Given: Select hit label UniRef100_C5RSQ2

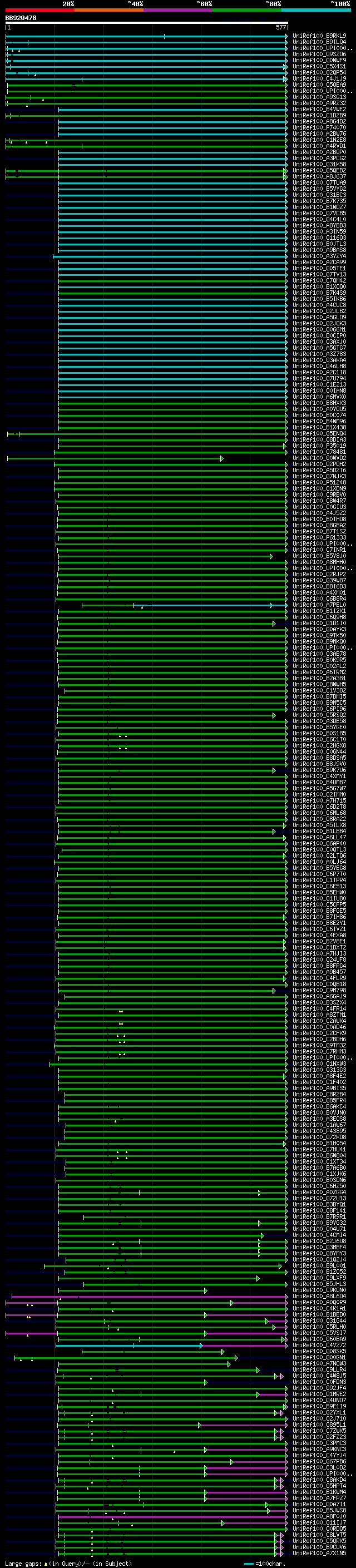Looking at the screenshot, I should pyautogui.click(x=319, y=715).
